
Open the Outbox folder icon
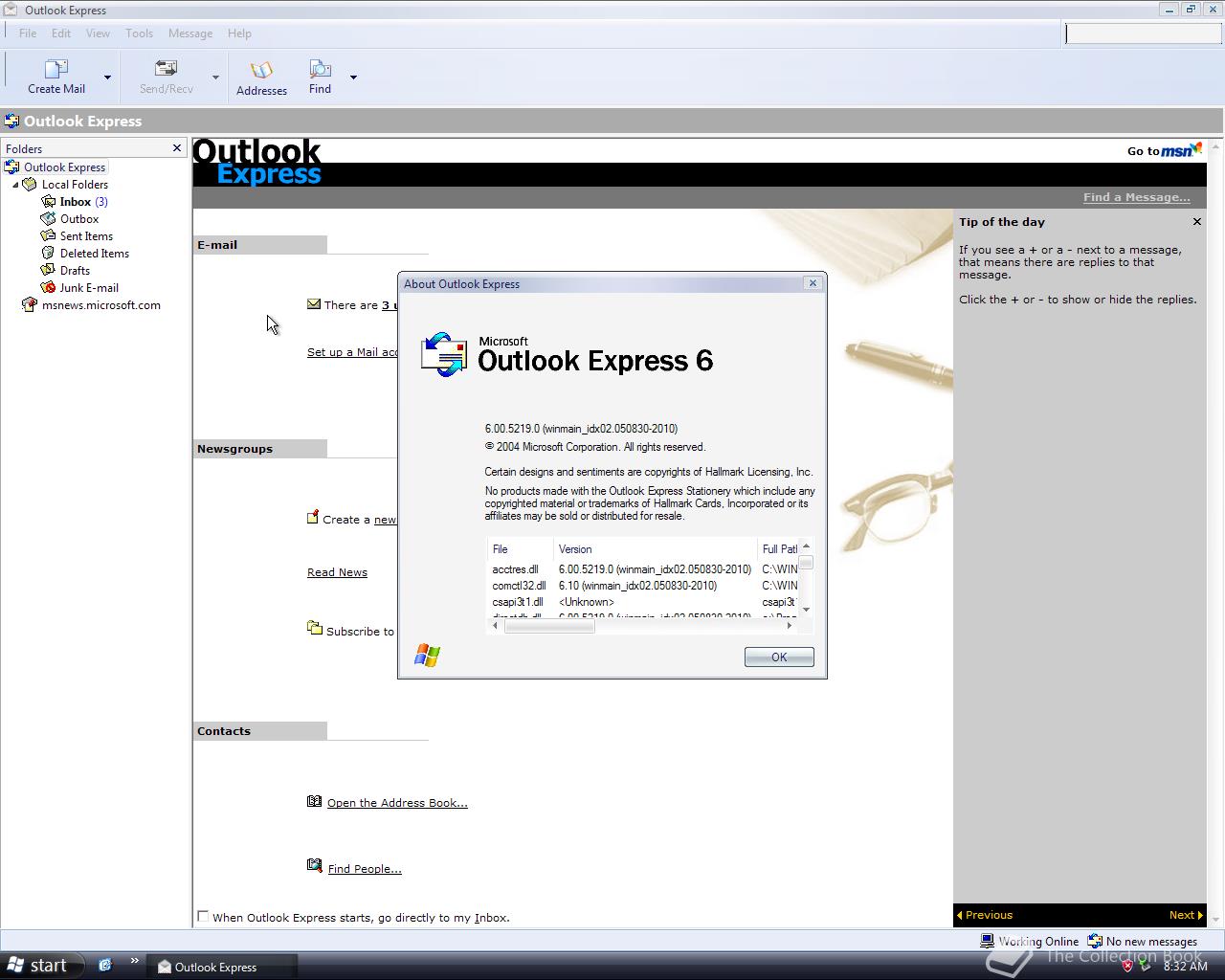point(48,218)
